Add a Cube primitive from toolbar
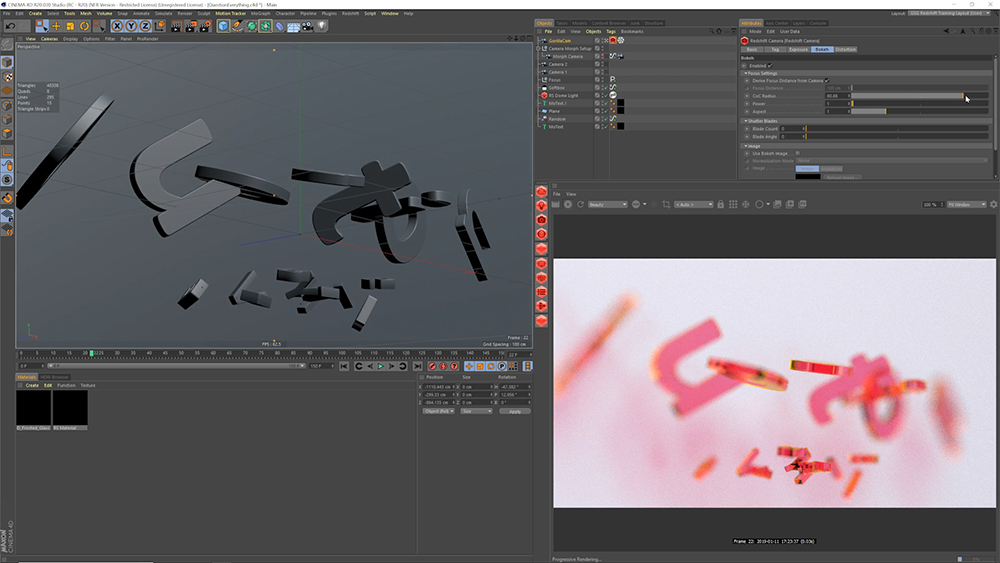This screenshot has height=563, width=1000. coord(223,26)
